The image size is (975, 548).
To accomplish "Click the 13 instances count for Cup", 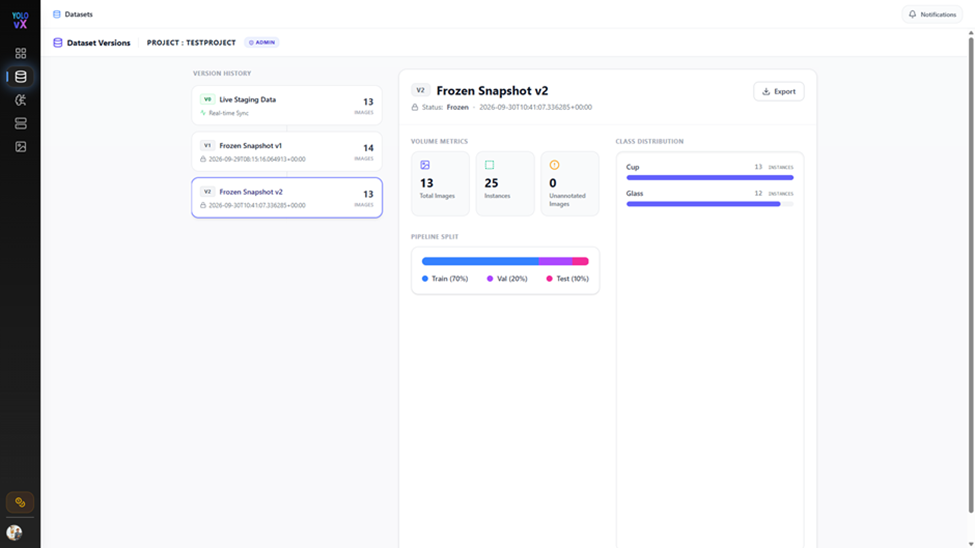I will pos(758,167).
